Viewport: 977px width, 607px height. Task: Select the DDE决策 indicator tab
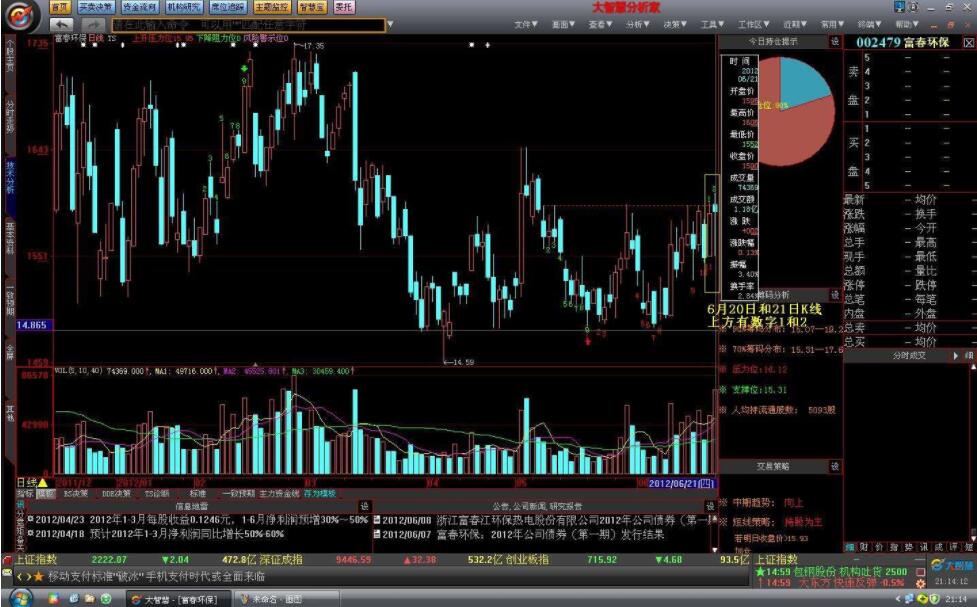click(117, 494)
